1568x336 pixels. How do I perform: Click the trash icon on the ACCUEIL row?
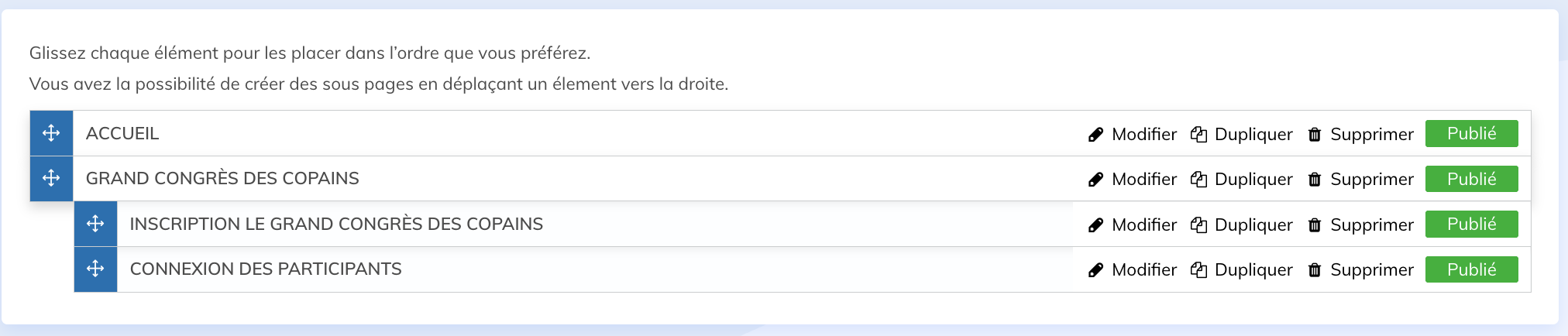[1315, 135]
